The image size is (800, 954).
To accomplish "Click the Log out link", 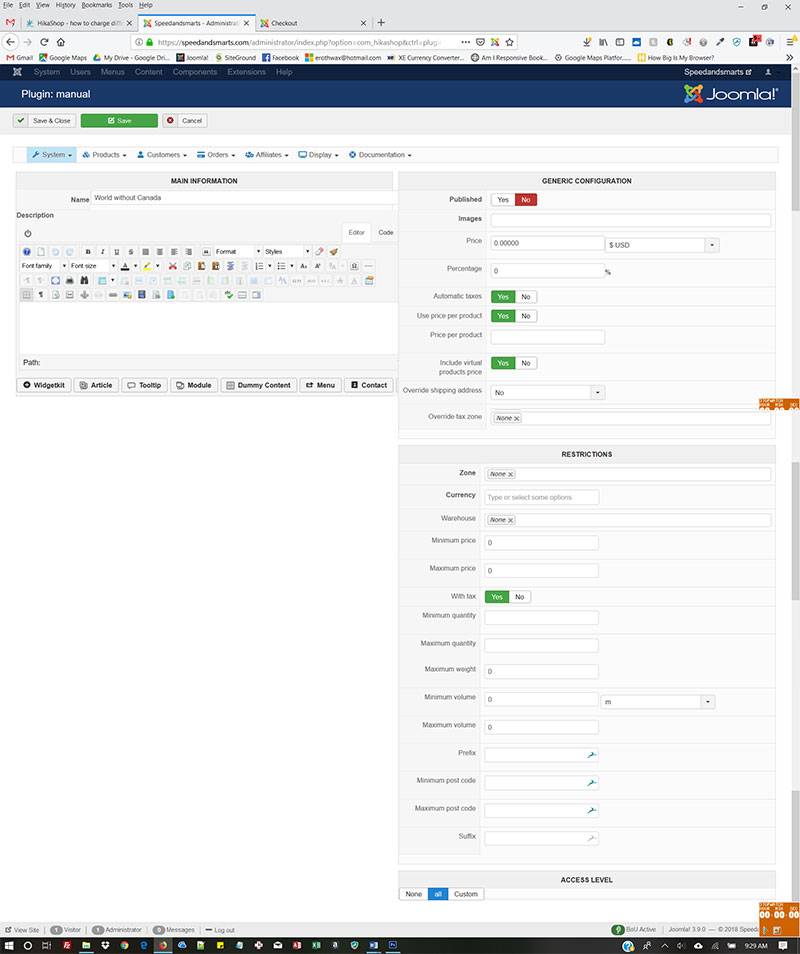I will coord(220,930).
